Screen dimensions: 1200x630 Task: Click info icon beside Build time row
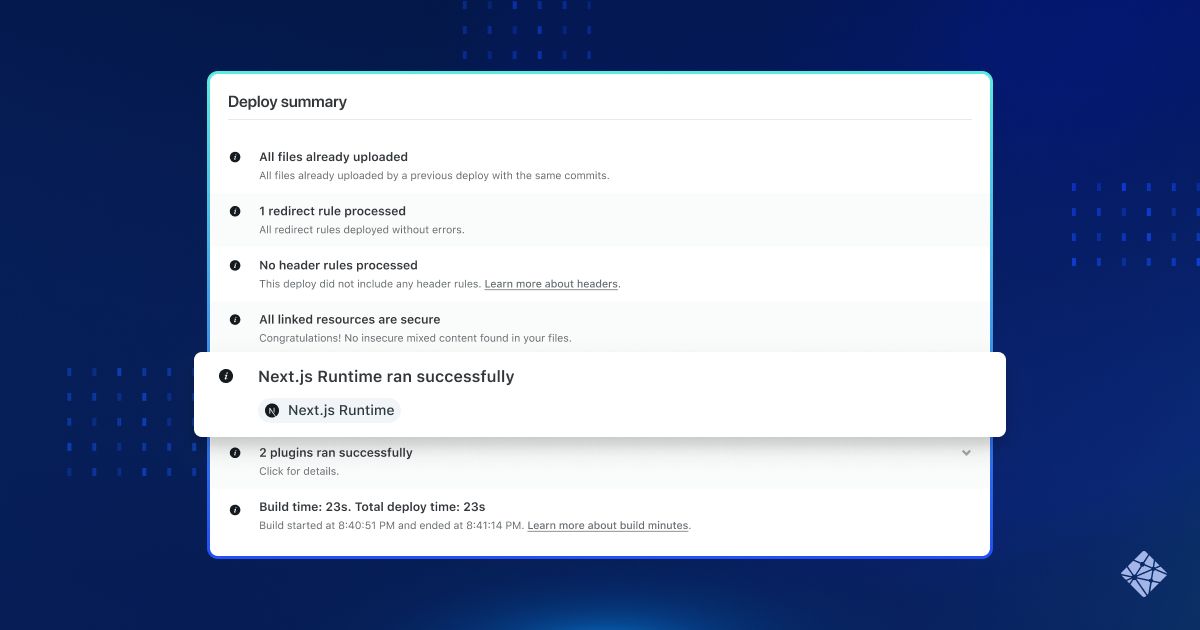[x=235, y=509]
